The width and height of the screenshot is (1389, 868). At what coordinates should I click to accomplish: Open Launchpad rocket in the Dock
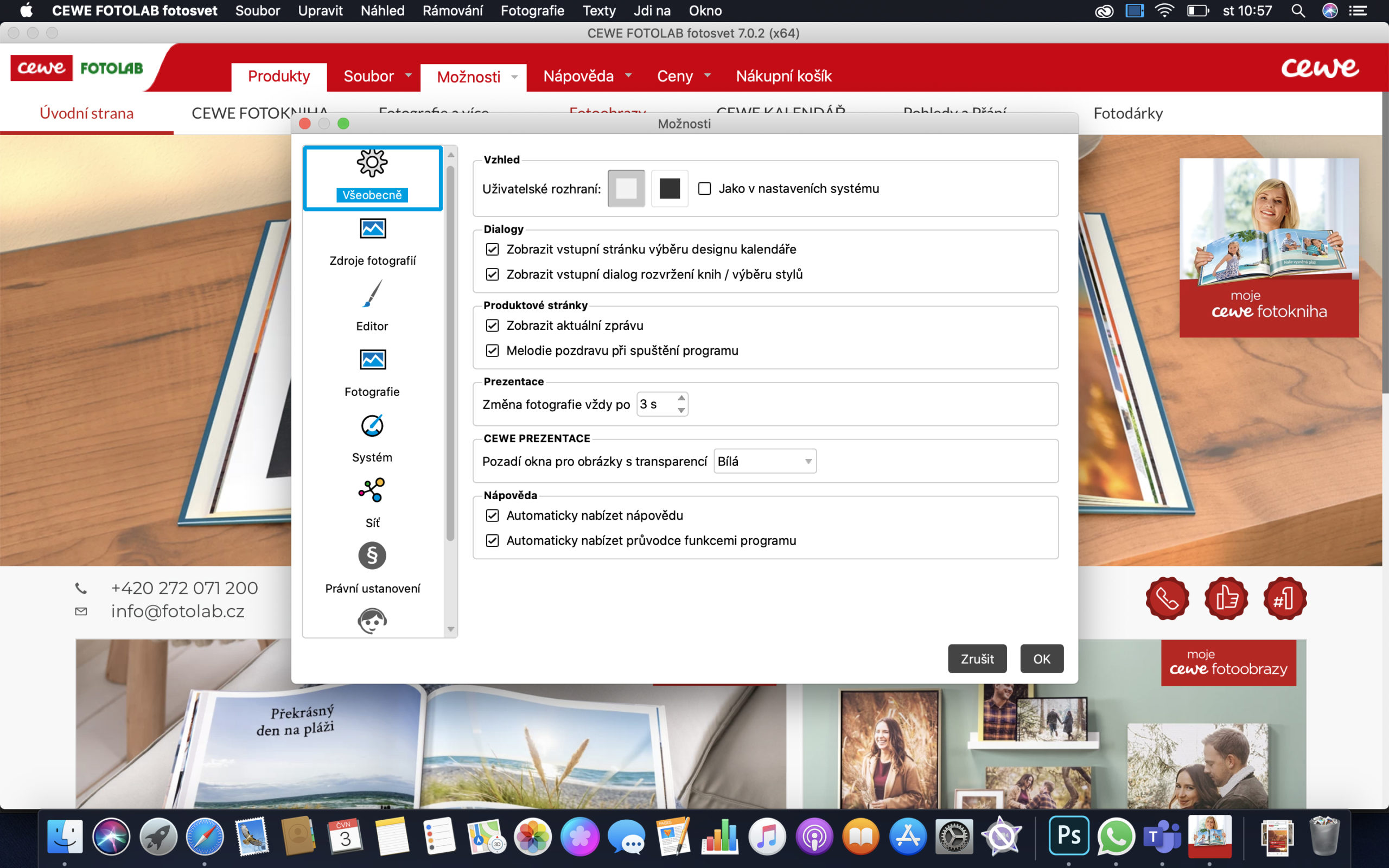(158, 836)
